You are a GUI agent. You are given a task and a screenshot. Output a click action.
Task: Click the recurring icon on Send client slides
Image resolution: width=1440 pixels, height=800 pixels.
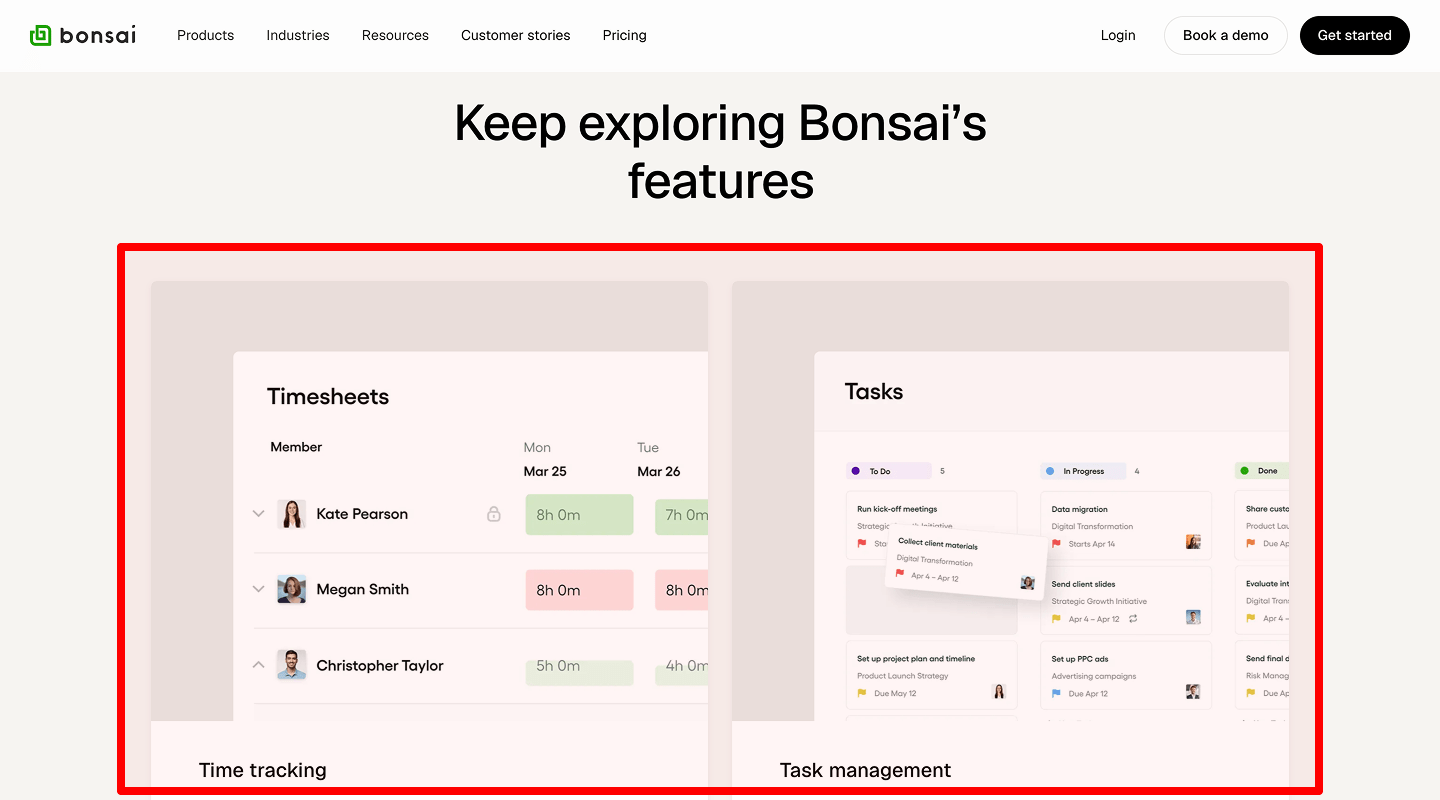coord(1133,618)
